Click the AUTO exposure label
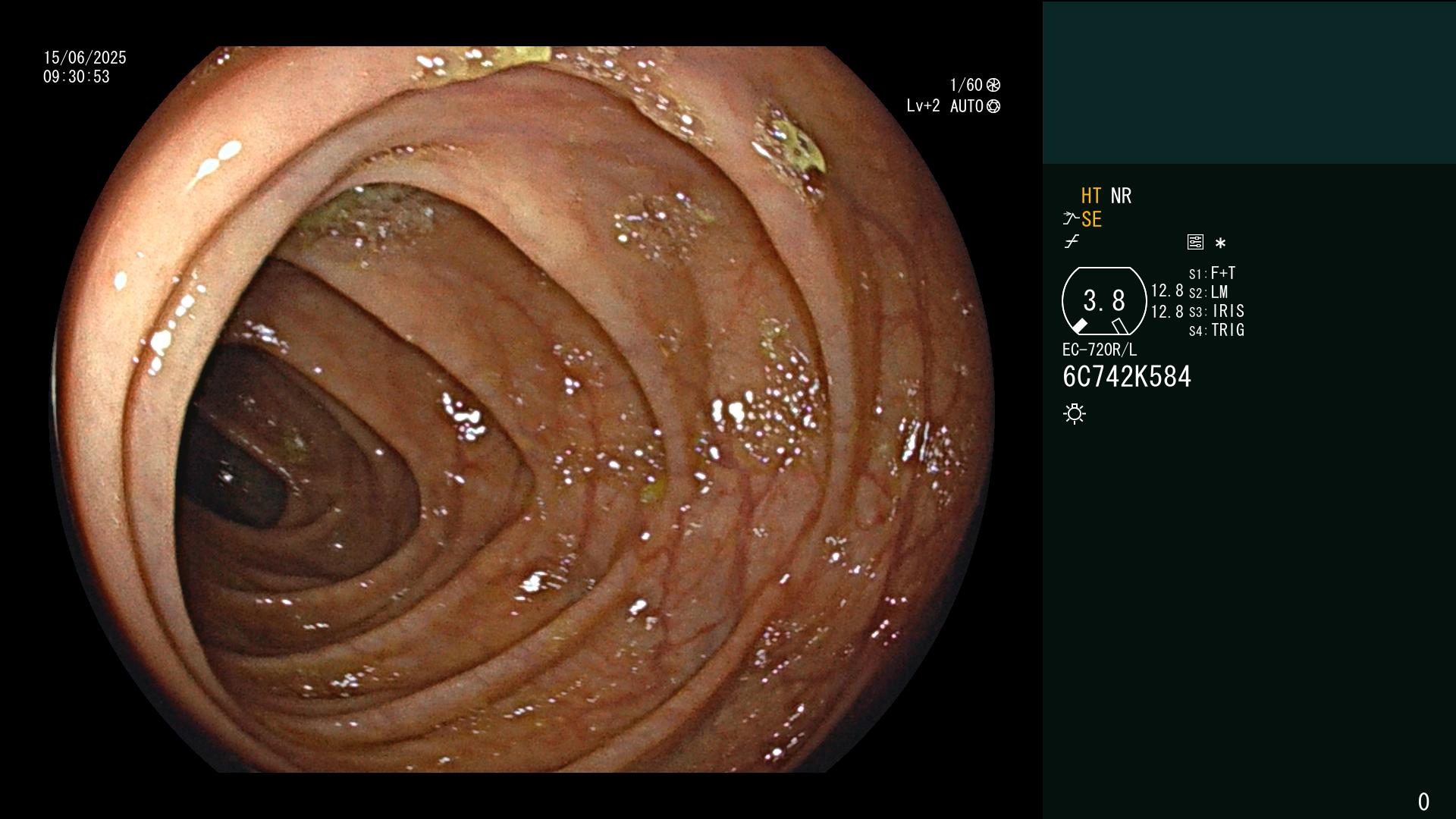This screenshot has height=819, width=1456. 967,106
